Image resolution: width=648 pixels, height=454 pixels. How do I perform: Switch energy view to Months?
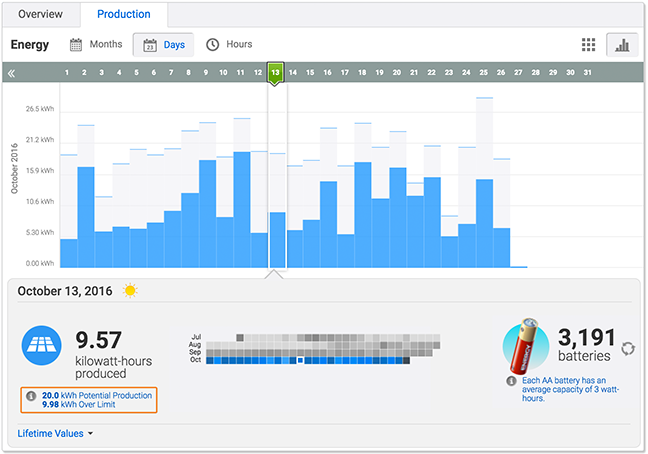(96, 44)
